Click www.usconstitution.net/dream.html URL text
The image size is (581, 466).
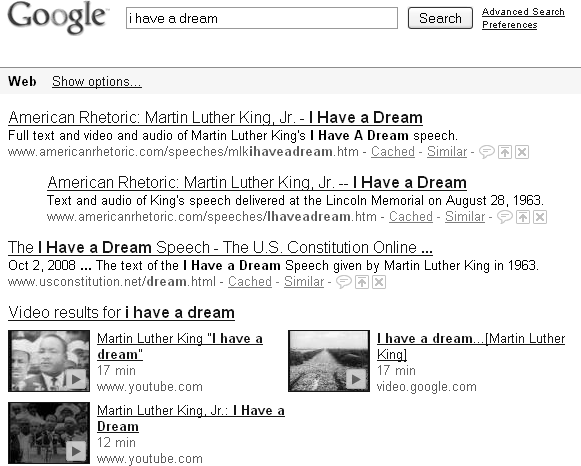click(112, 282)
